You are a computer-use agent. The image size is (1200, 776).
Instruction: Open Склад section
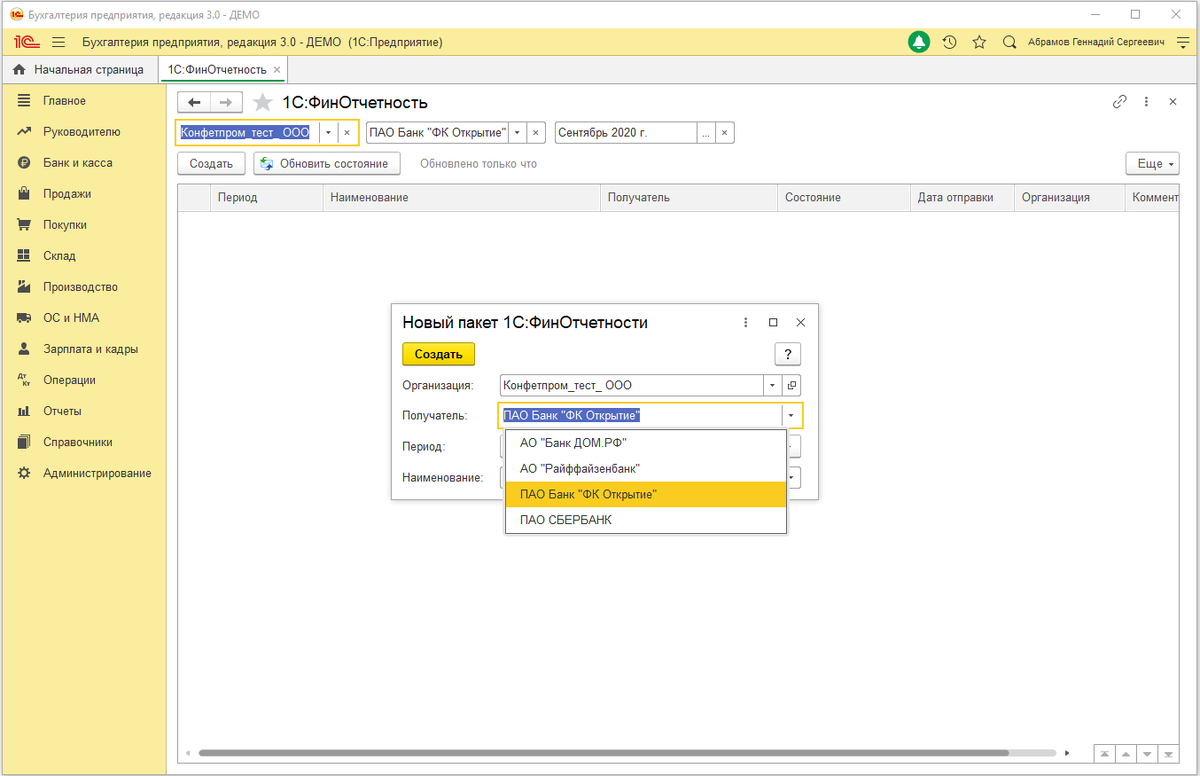click(83, 256)
